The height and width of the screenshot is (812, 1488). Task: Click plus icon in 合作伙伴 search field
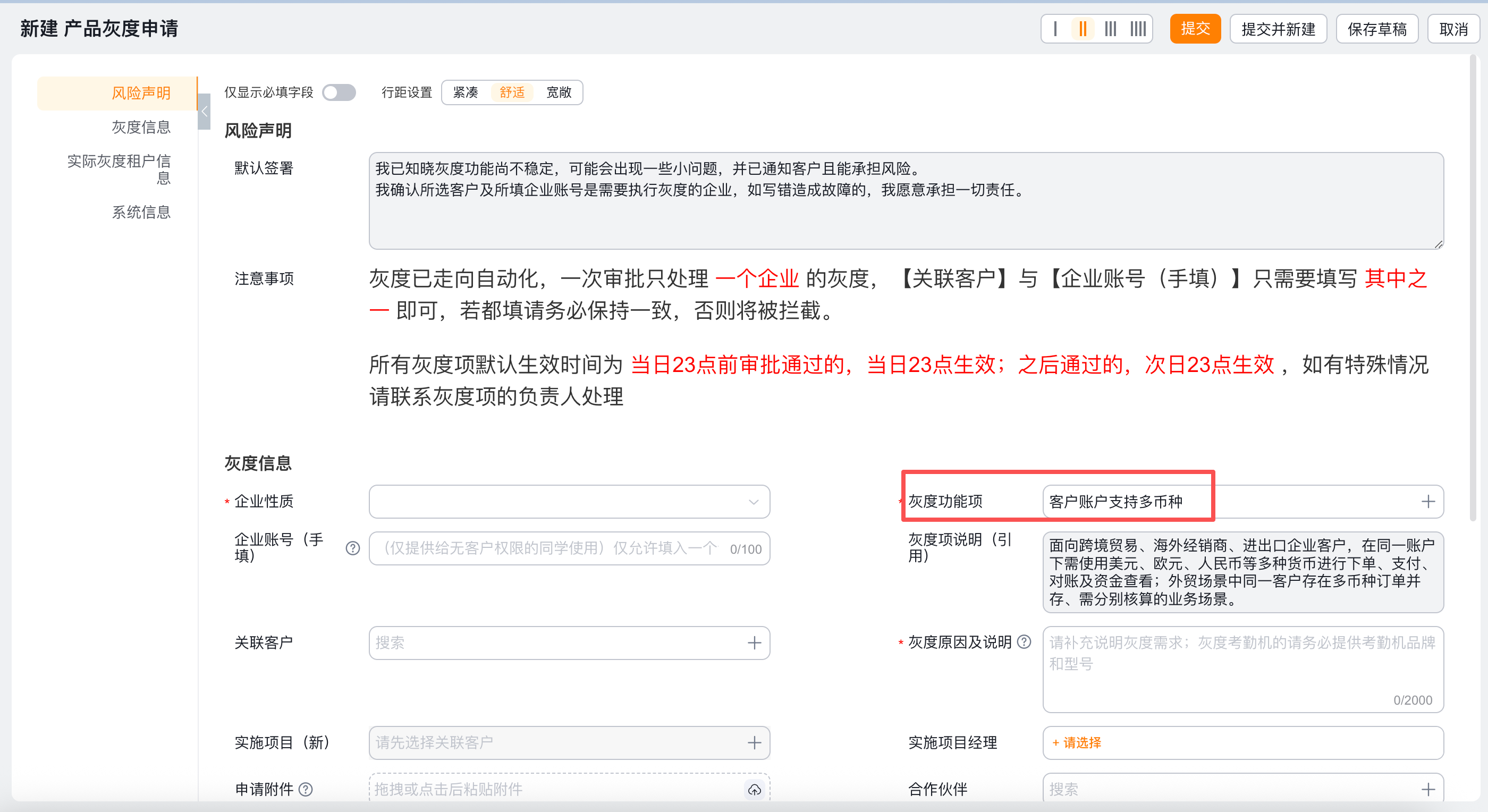[x=1428, y=790]
